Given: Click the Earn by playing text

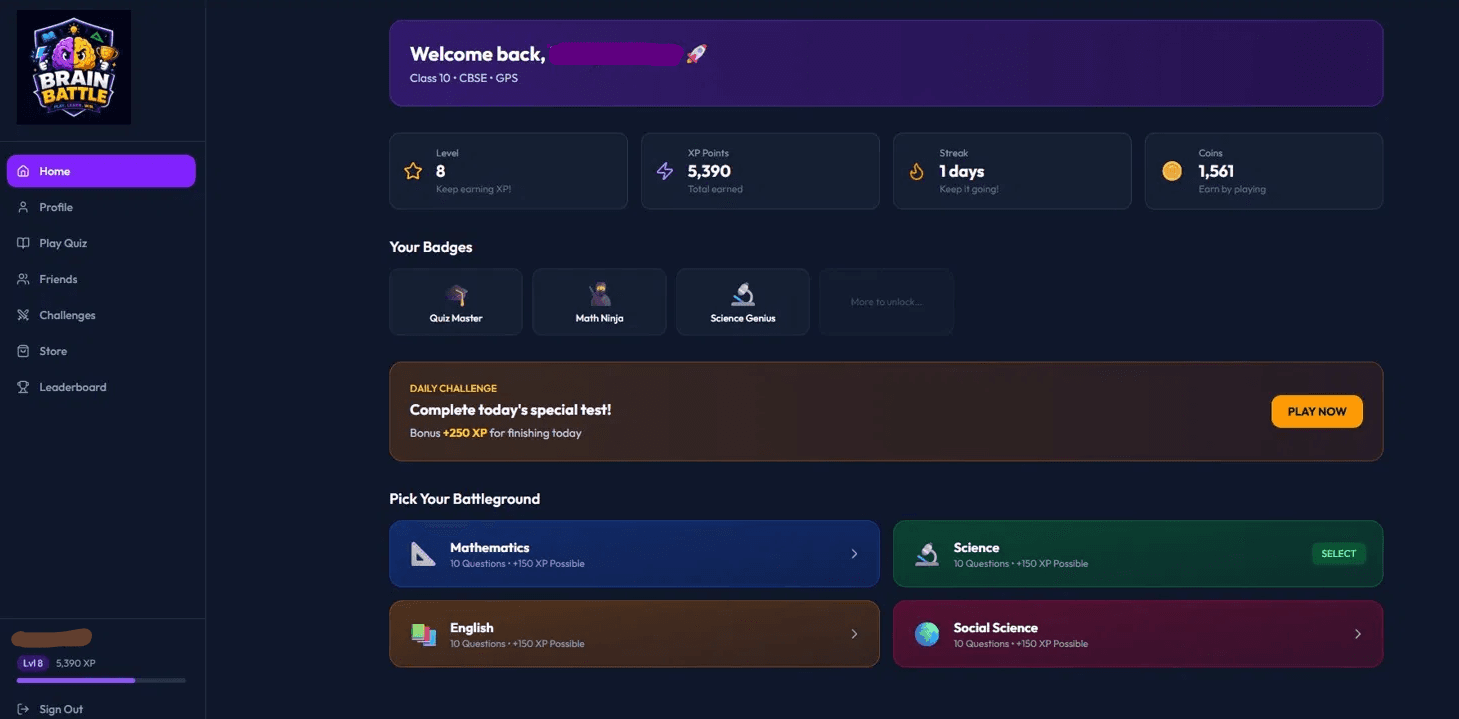Looking at the screenshot, I should click(x=1232, y=189).
